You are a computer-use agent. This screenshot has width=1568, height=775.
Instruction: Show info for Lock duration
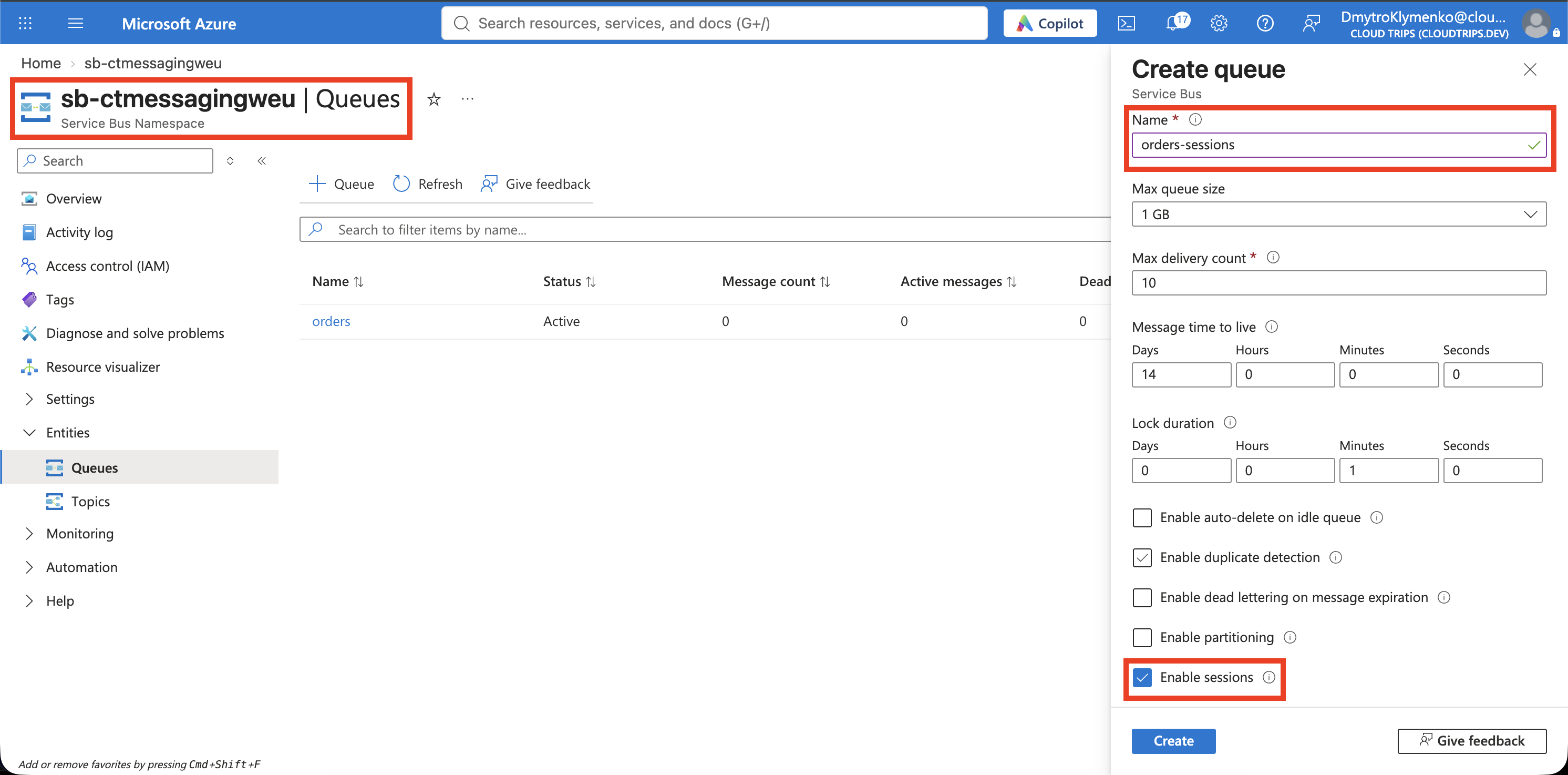(1230, 422)
